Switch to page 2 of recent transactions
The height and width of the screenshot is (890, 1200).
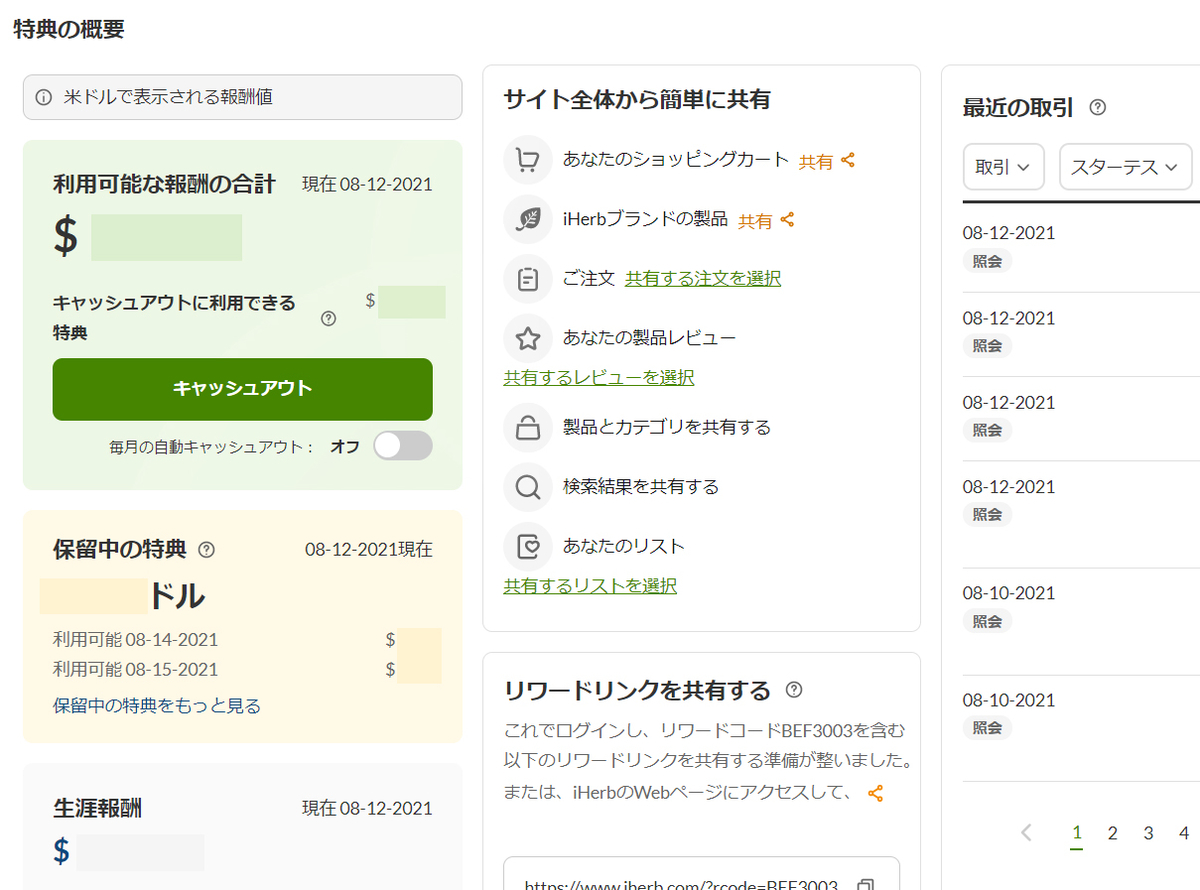(1112, 832)
